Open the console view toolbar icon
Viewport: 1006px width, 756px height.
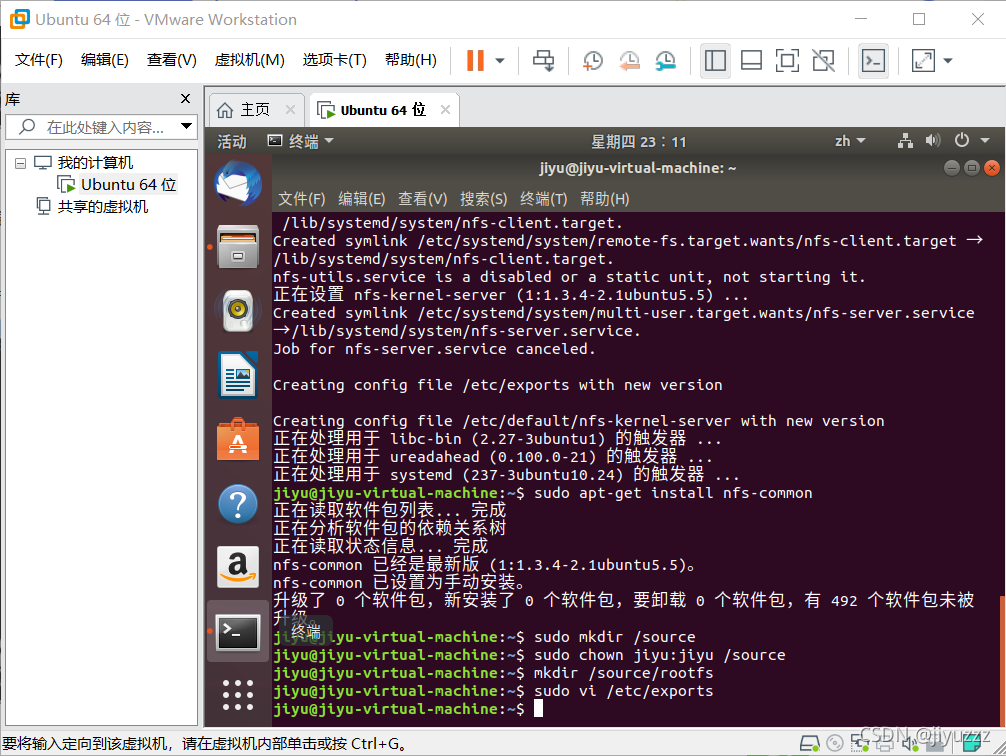(873, 60)
